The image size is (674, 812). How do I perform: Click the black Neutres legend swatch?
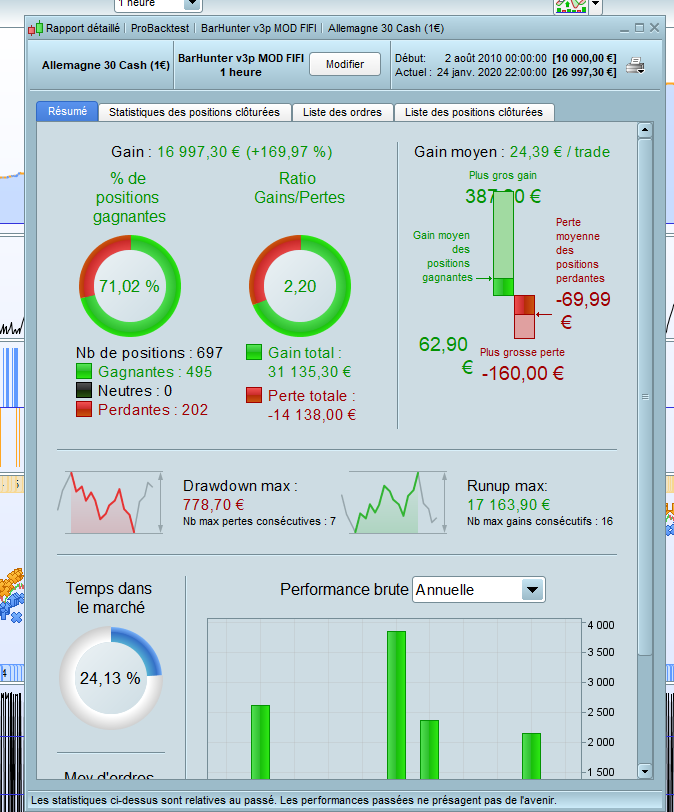(84, 390)
